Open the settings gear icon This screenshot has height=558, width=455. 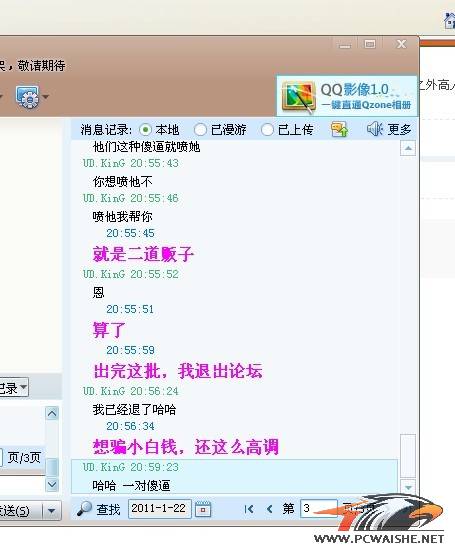(27, 96)
